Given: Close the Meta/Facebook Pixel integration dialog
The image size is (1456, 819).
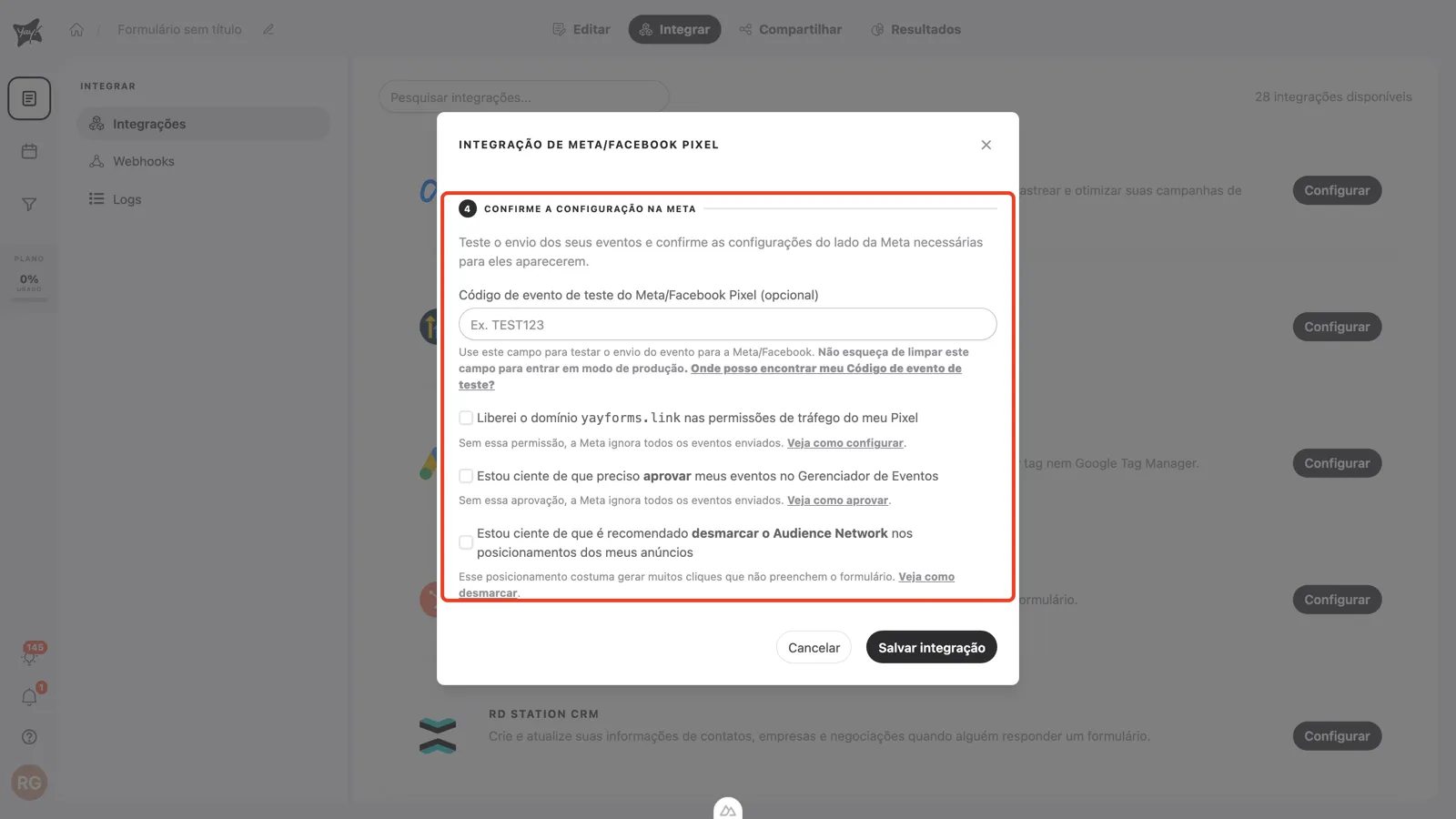Looking at the screenshot, I should (x=986, y=145).
